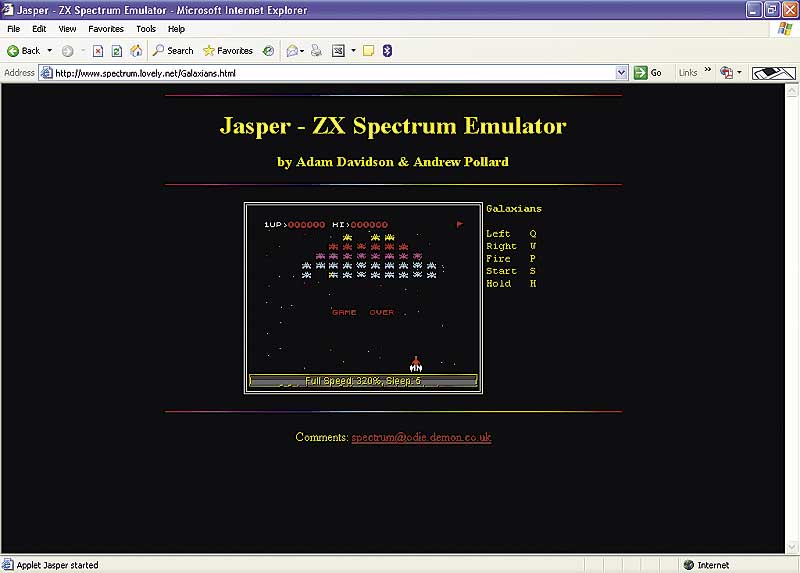Open the Media/History globe icon
800x573 pixels.
click(268, 51)
